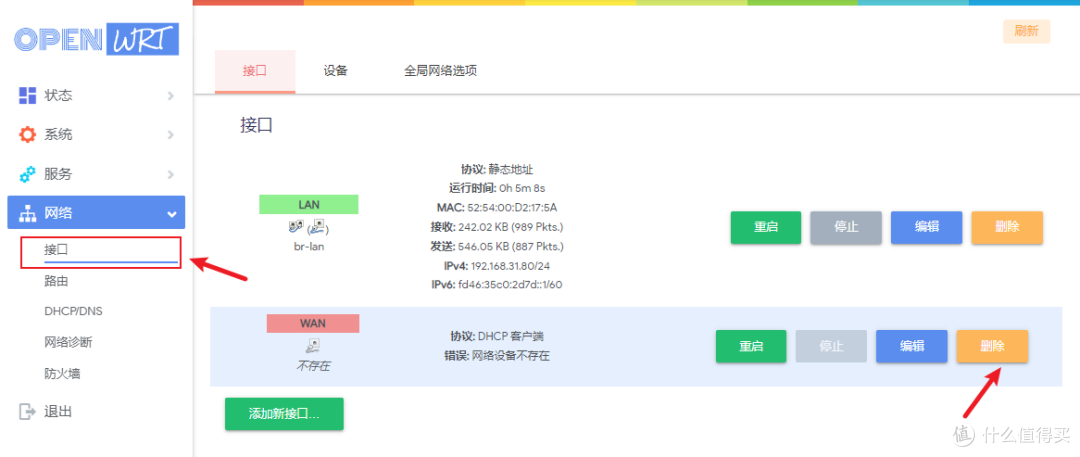
Task: Delete the LAN interface
Action: coord(1007,227)
